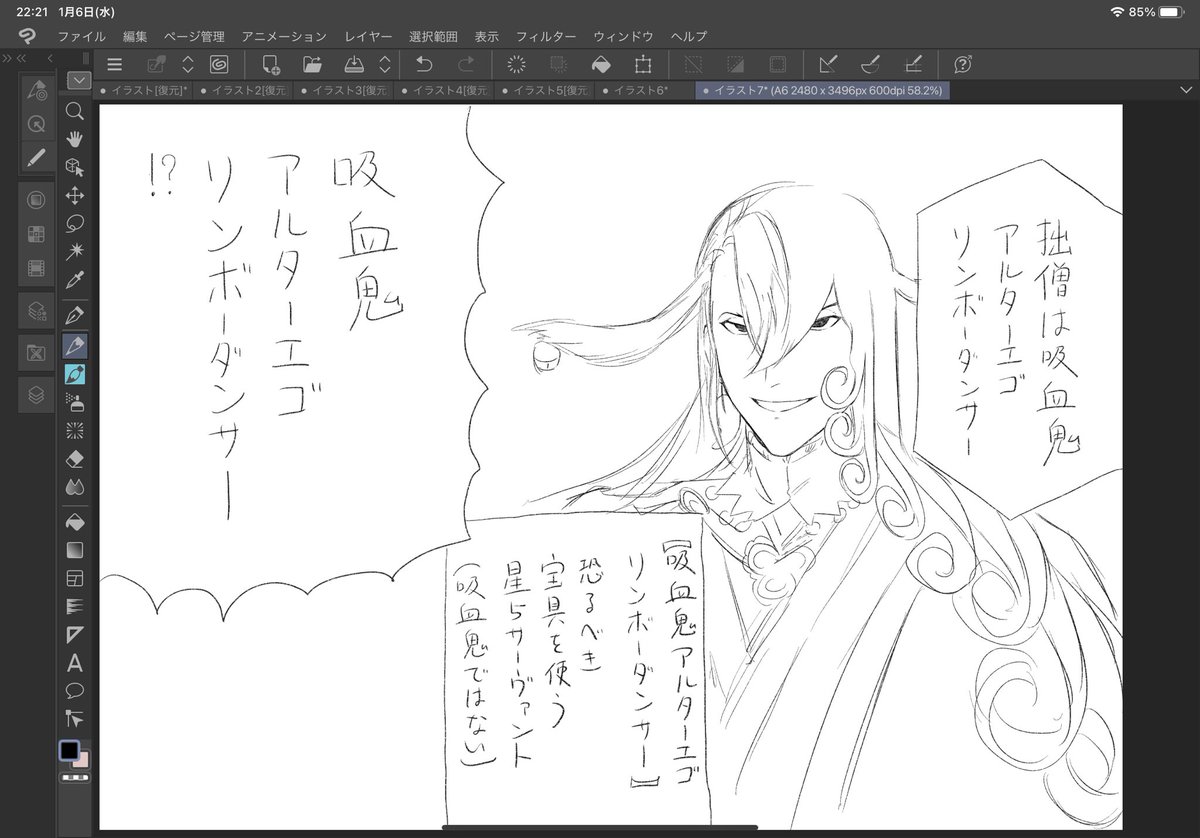Toggle Snap to Grid
The image size is (1200, 838).
[912, 64]
